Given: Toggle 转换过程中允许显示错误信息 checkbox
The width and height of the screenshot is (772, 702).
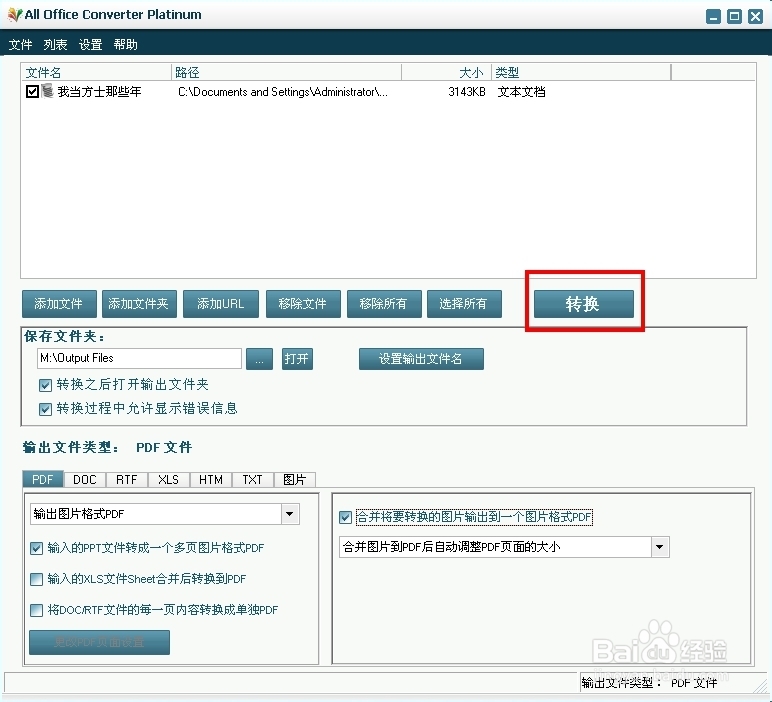Looking at the screenshot, I should click(45, 409).
